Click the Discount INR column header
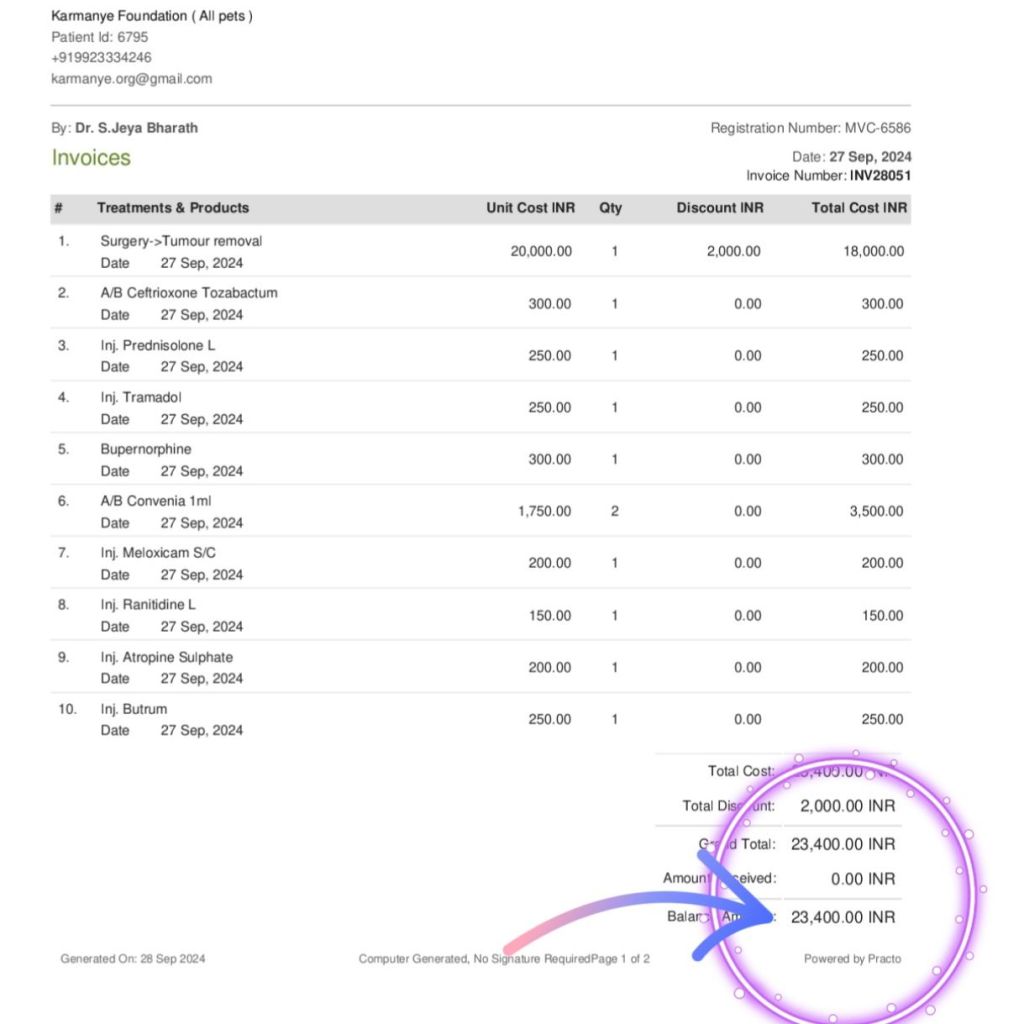 (x=720, y=208)
